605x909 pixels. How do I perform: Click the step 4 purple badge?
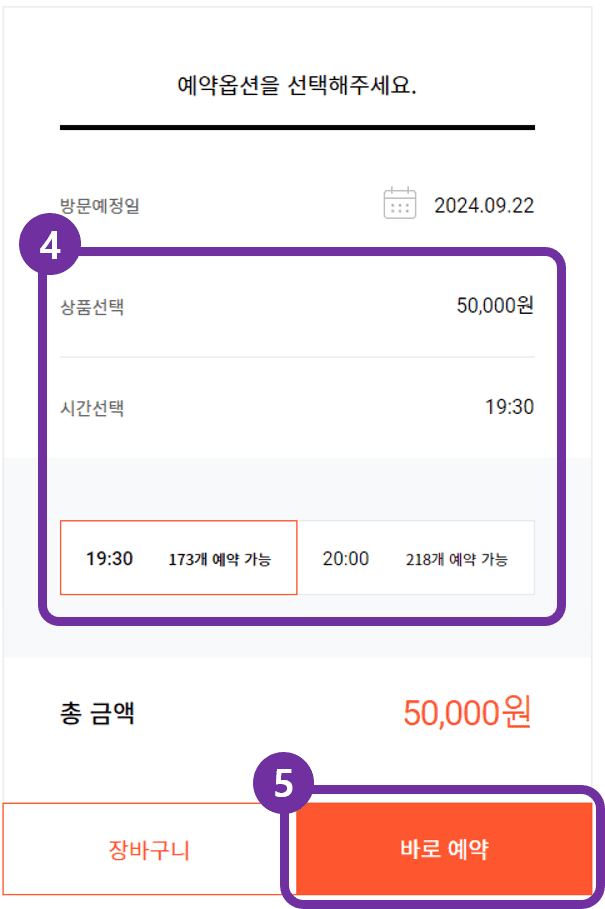48,247
